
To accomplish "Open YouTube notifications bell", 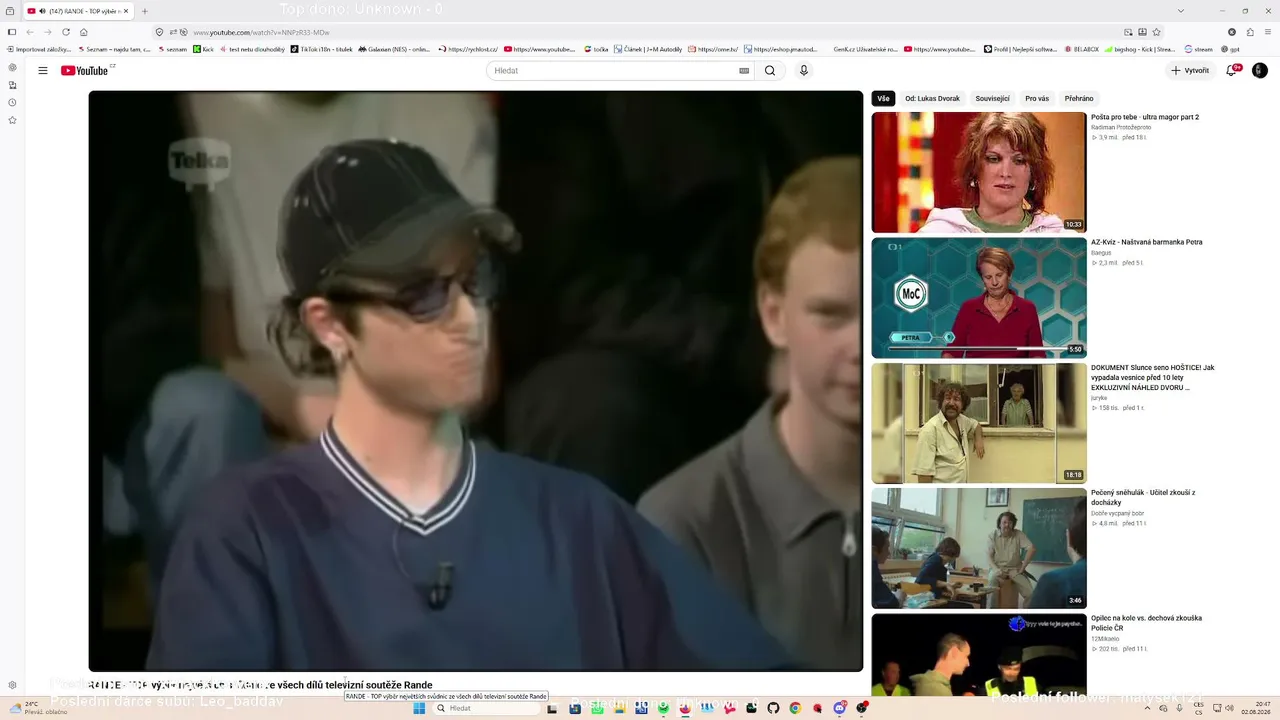I will (x=1232, y=71).
